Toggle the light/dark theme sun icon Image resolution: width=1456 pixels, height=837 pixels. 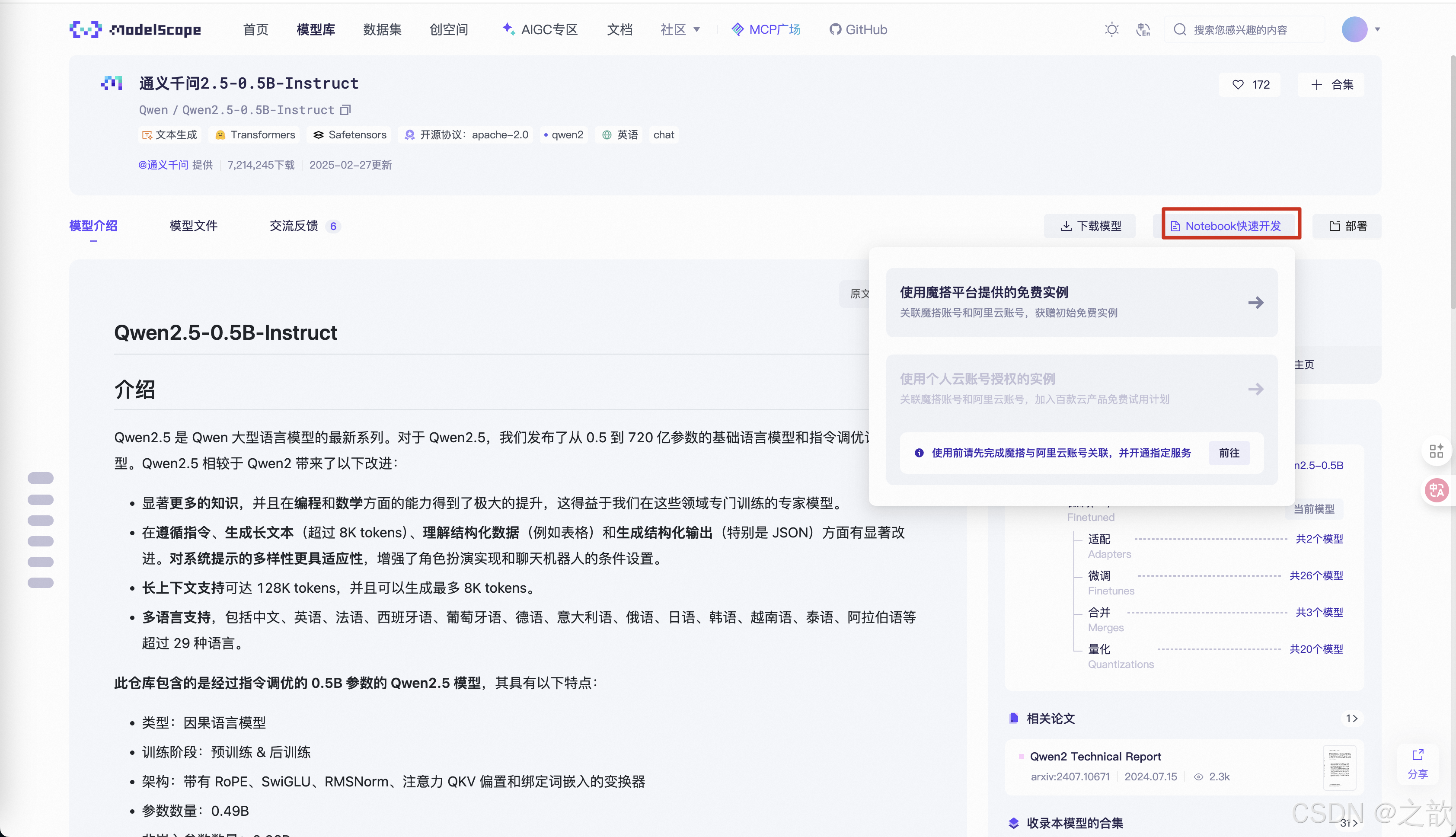point(1112,29)
